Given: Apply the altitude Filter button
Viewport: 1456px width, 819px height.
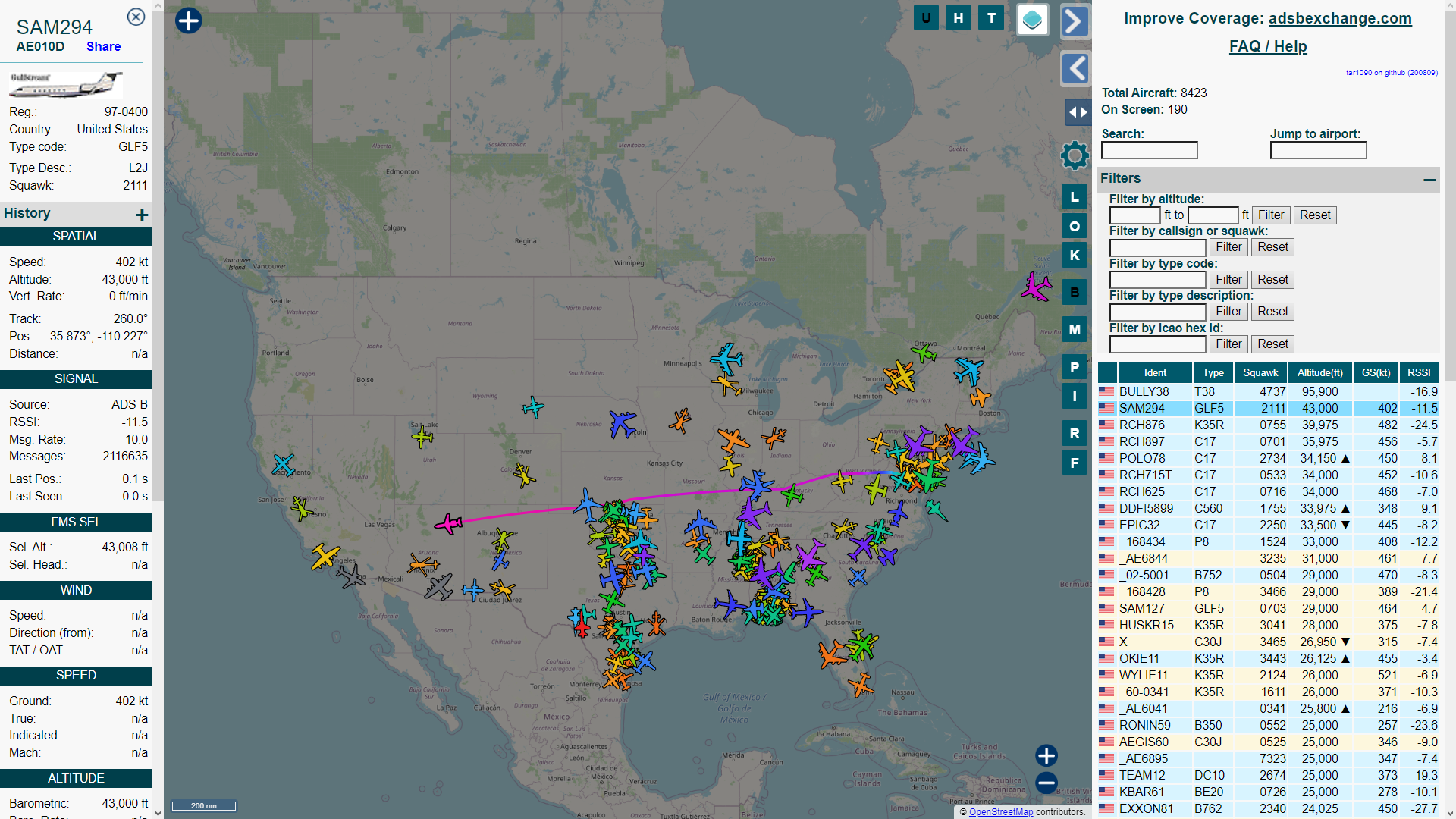Looking at the screenshot, I should [x=1271, y=215].
